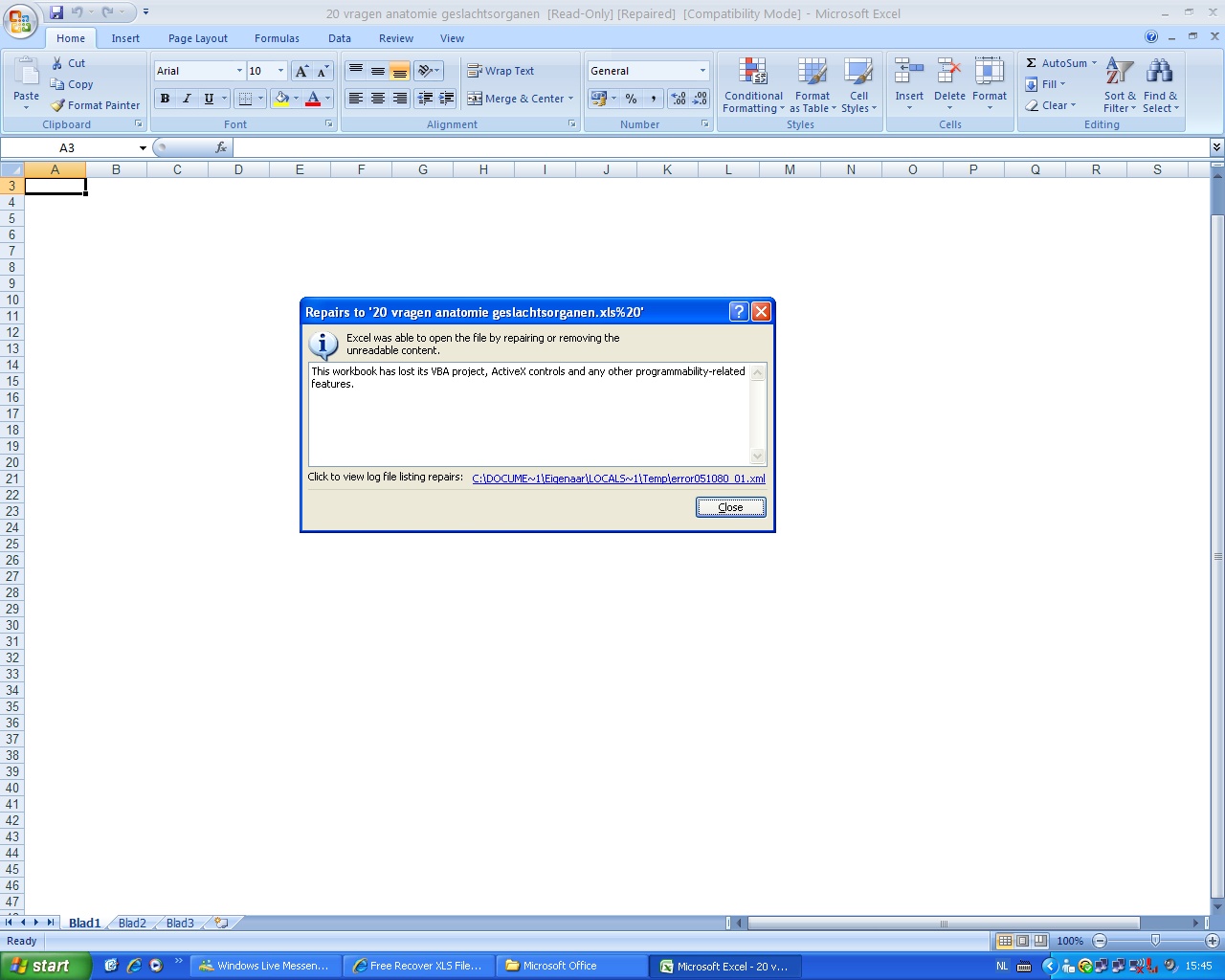This screenshot has width=1225, height=980.
Task: Open the Font size dropdown
Action: tap(280, 71)
